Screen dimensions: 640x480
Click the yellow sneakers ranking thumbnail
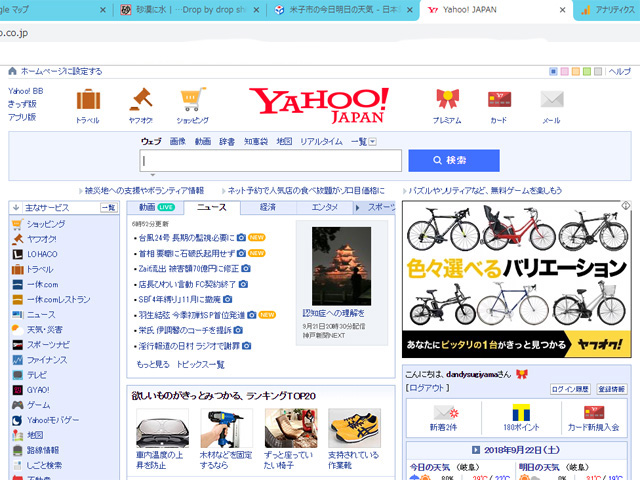(x=354, y=428)
